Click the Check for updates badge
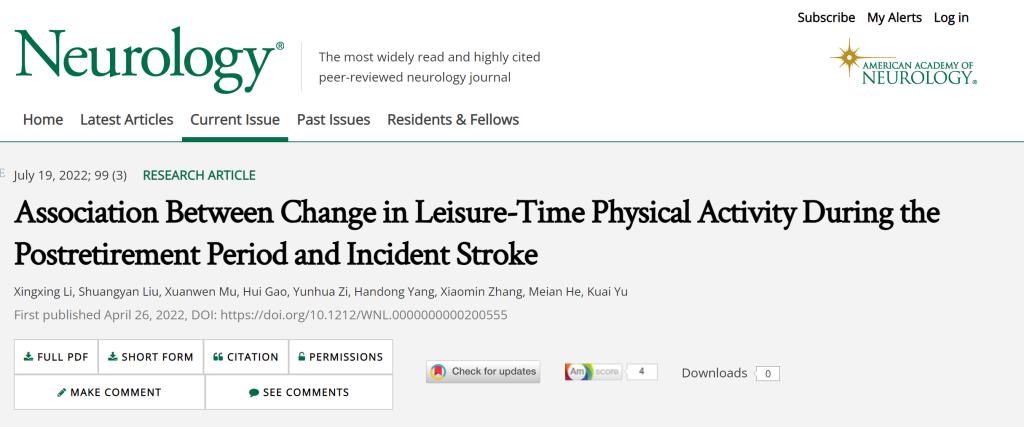Image resolution: width=1024 pixels, height=427 pixels. point(483,372)
